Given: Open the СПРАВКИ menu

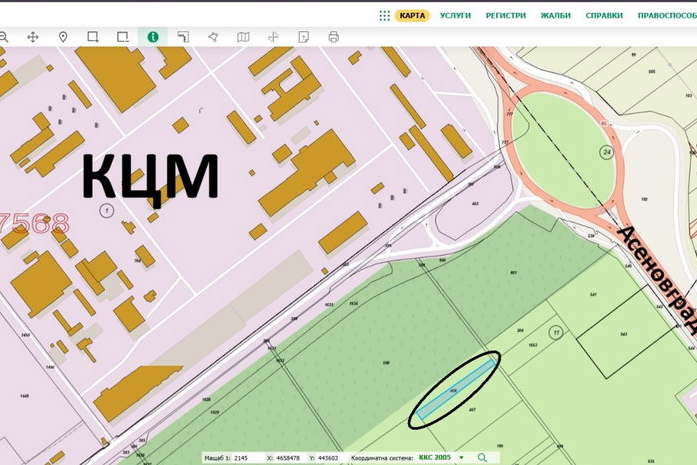Looking at the screenshot, I should click(x=604, y=16).
